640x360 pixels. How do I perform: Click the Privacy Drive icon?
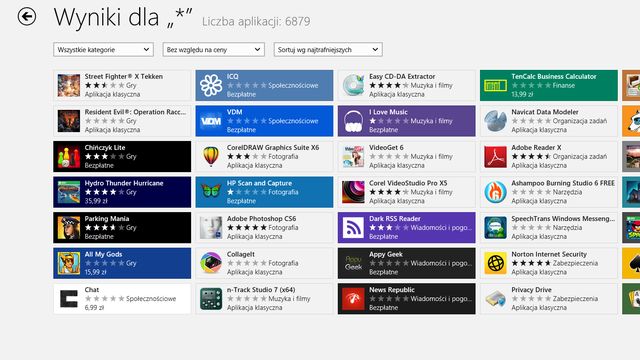point(496,298)
